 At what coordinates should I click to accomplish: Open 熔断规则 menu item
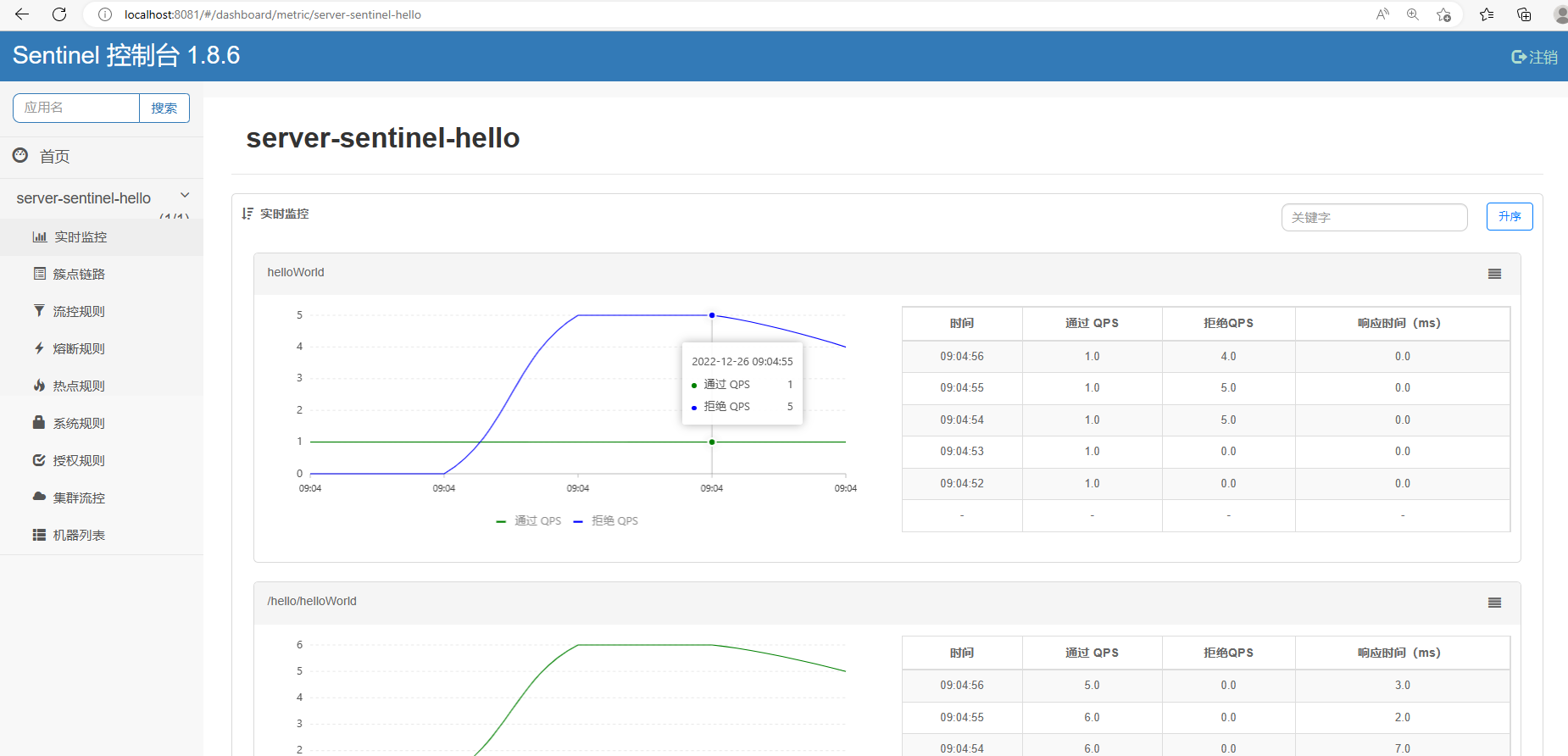pos(102,348)
